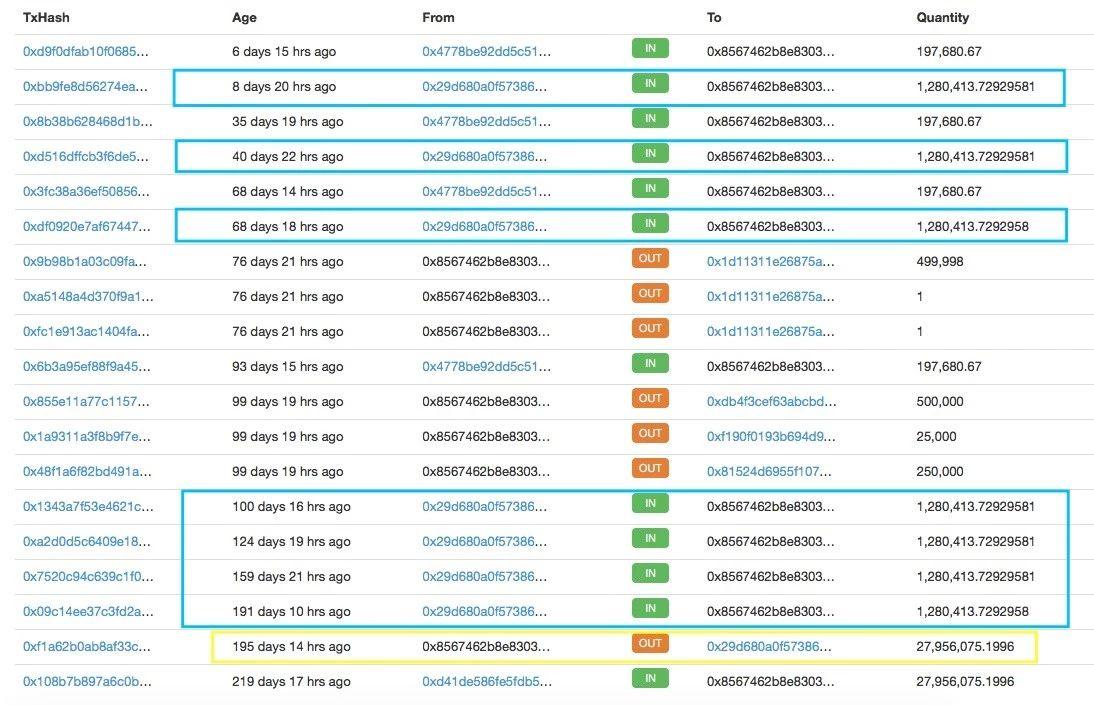Open transaction hash 0xd516dffcb3f6de5…

[x=85, y=156]
